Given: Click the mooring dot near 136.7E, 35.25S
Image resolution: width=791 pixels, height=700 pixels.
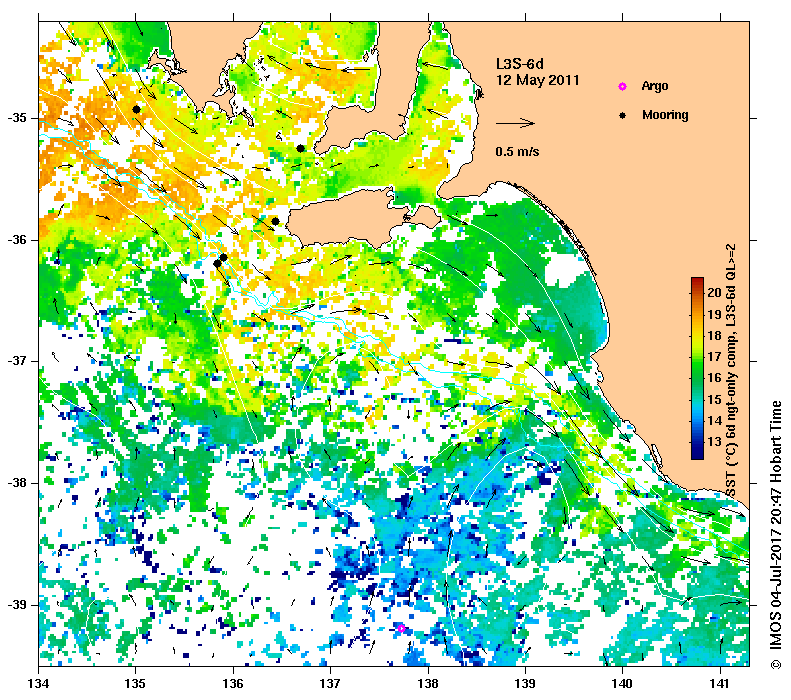Looking at the screenshot, I should 301,148.
